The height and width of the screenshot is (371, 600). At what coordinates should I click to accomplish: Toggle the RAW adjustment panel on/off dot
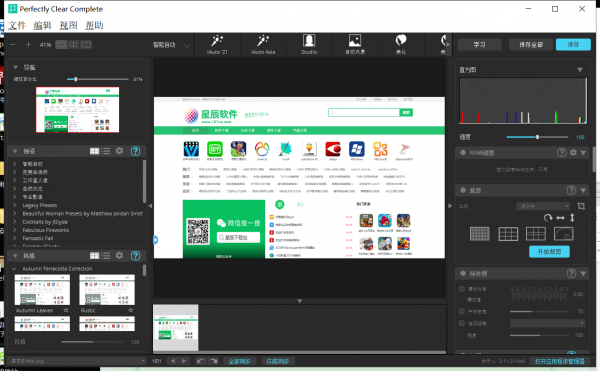tap(463, 153)
